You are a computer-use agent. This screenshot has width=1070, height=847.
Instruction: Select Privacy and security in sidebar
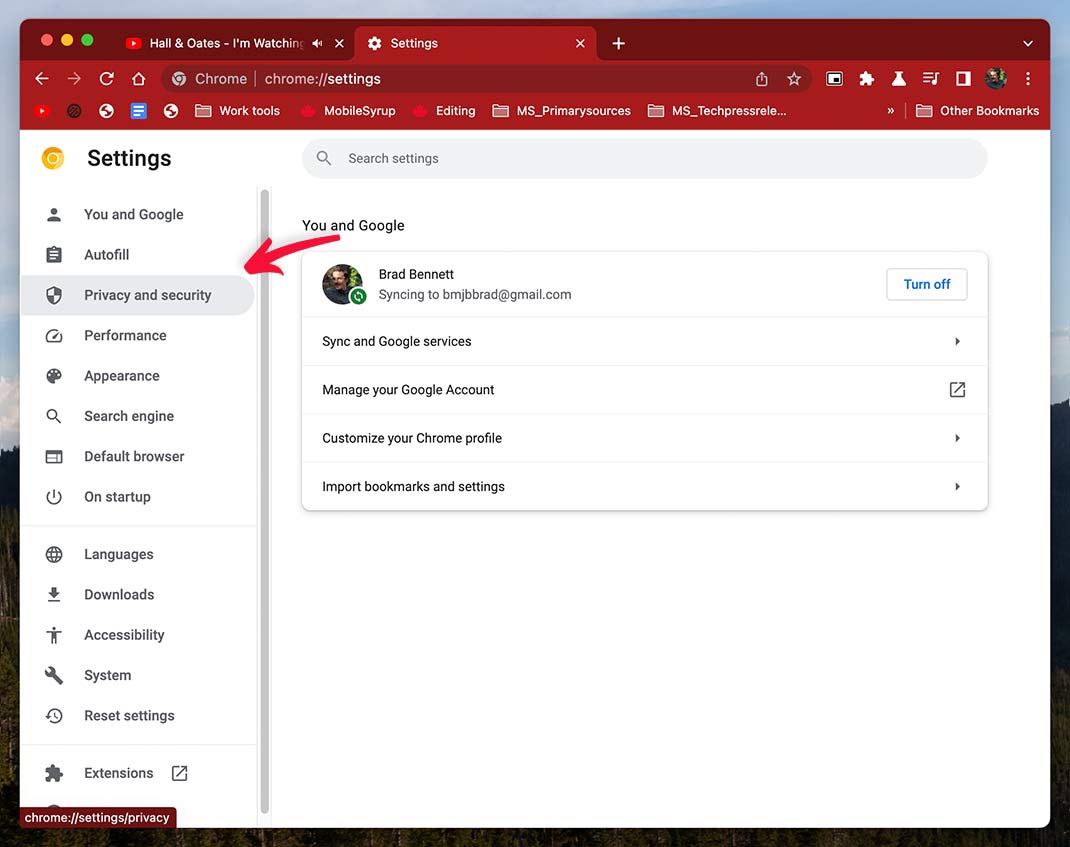click(x=147, y=295)
